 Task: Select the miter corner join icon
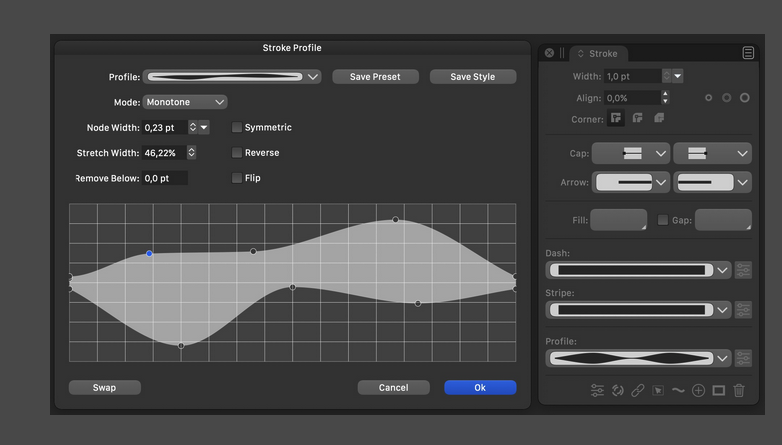coord(617,119)
